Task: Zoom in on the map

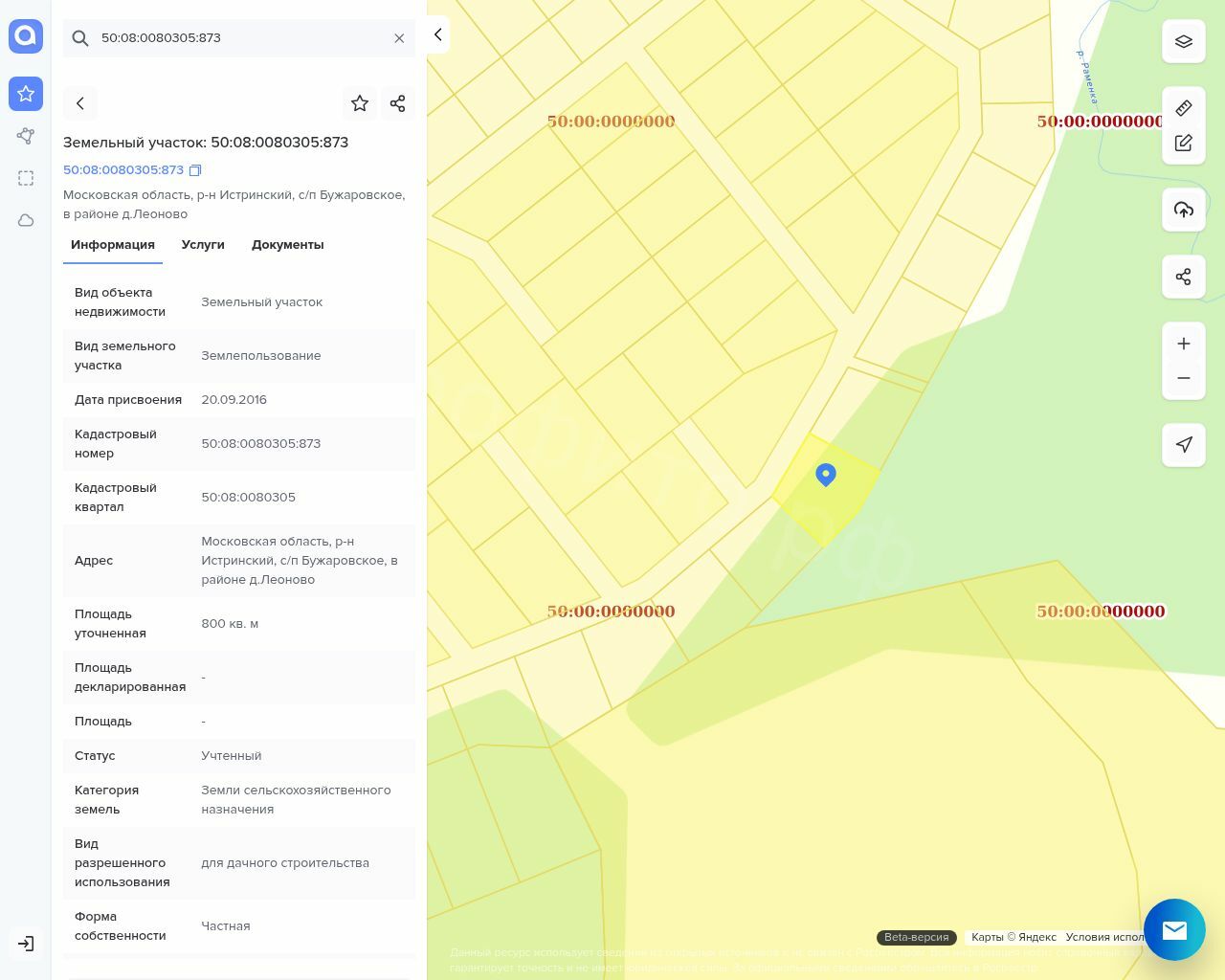Action: [x=1184, y=344]
